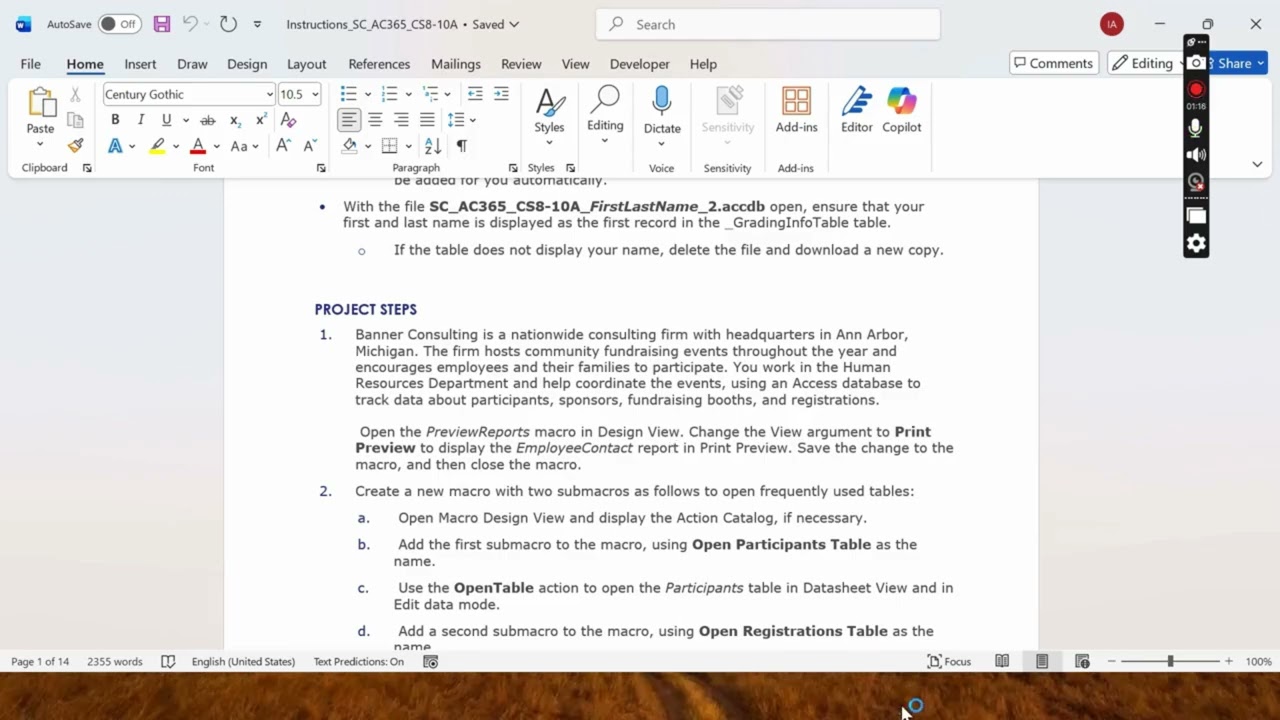This screenshot has height=720, width=1280.
Task: Copy selection using Copy icon
Action: point(75,120)
